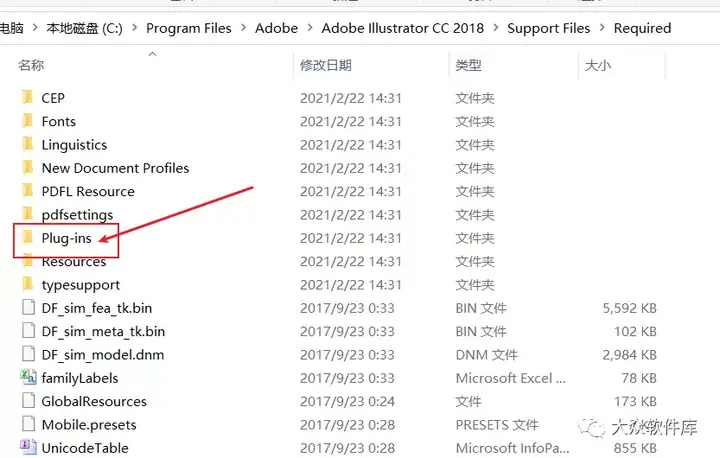
Task: Expand the chevron after Adobe breadcrumb
Action: (310, 28)
